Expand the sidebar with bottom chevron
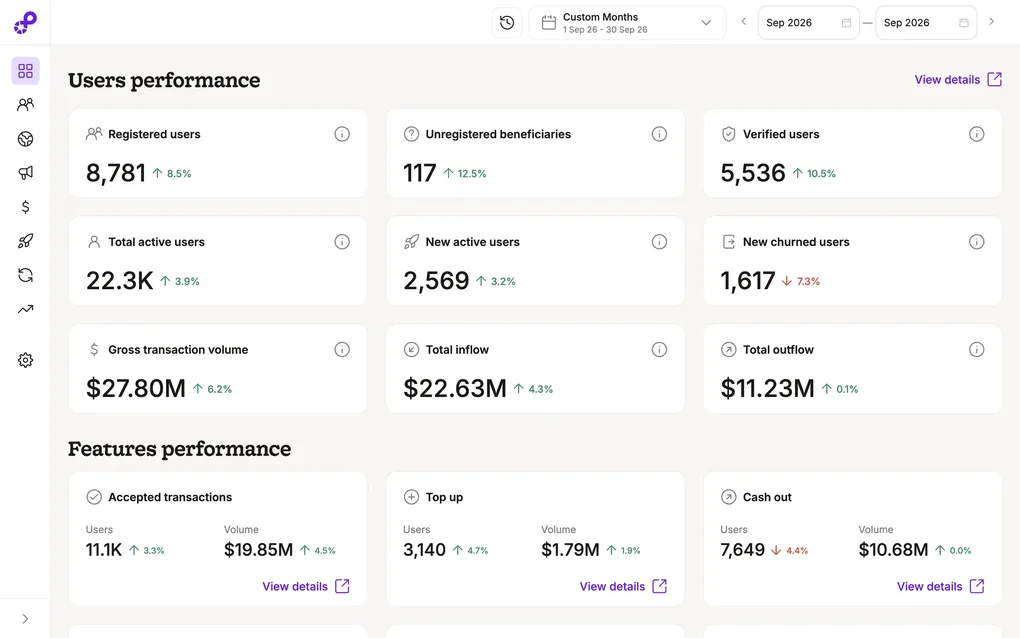1020x638 pixels. point(25,619)
